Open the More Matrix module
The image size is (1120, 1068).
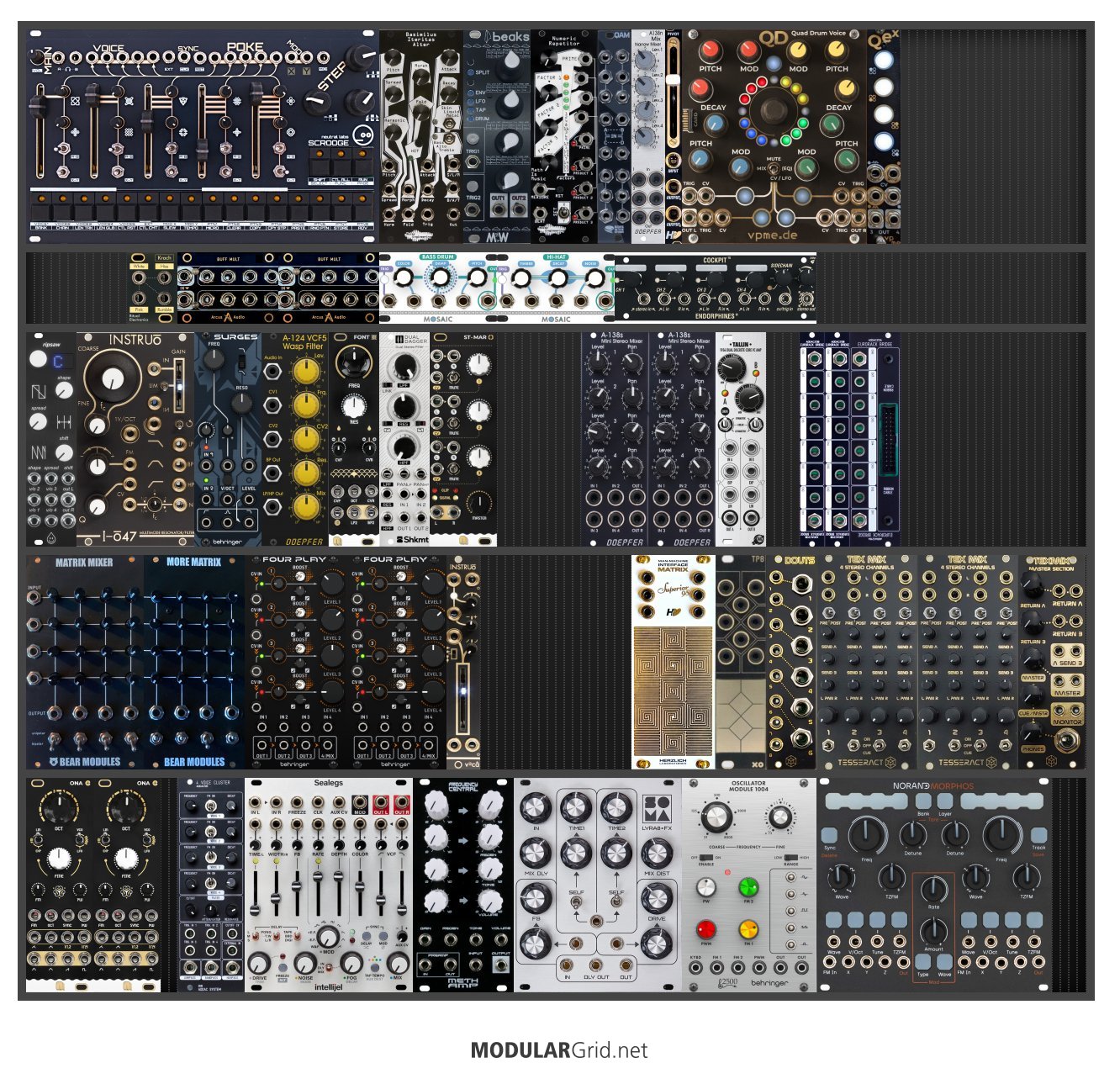[x=194, y=662]
